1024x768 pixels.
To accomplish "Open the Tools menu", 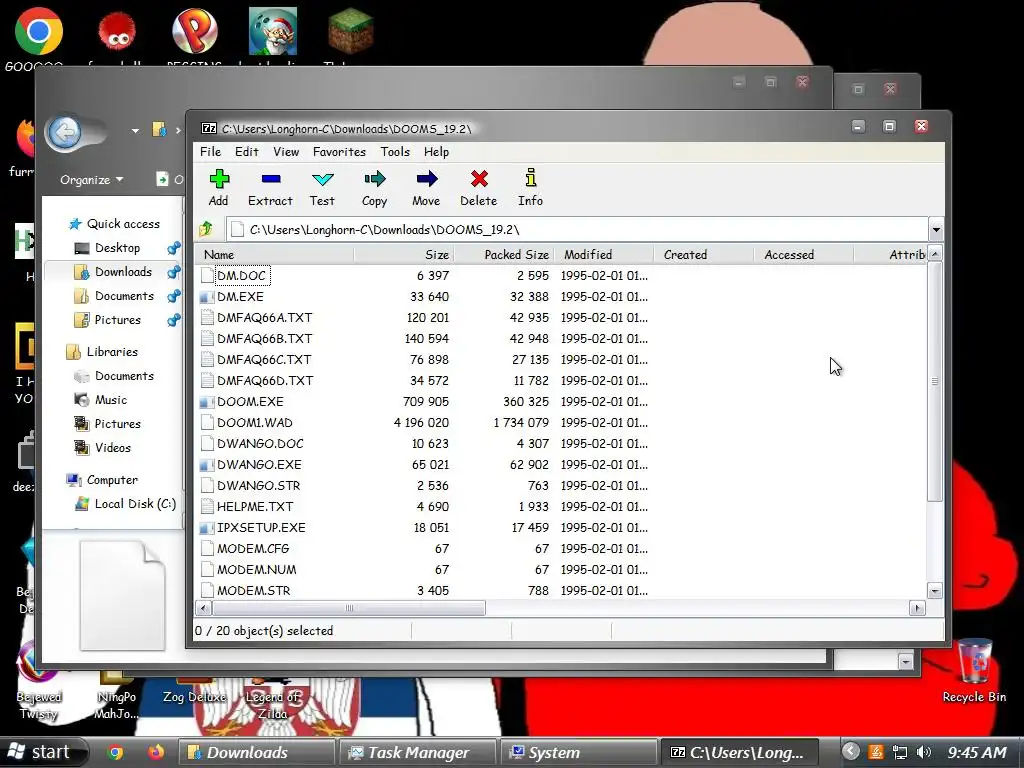I will 395,152.
